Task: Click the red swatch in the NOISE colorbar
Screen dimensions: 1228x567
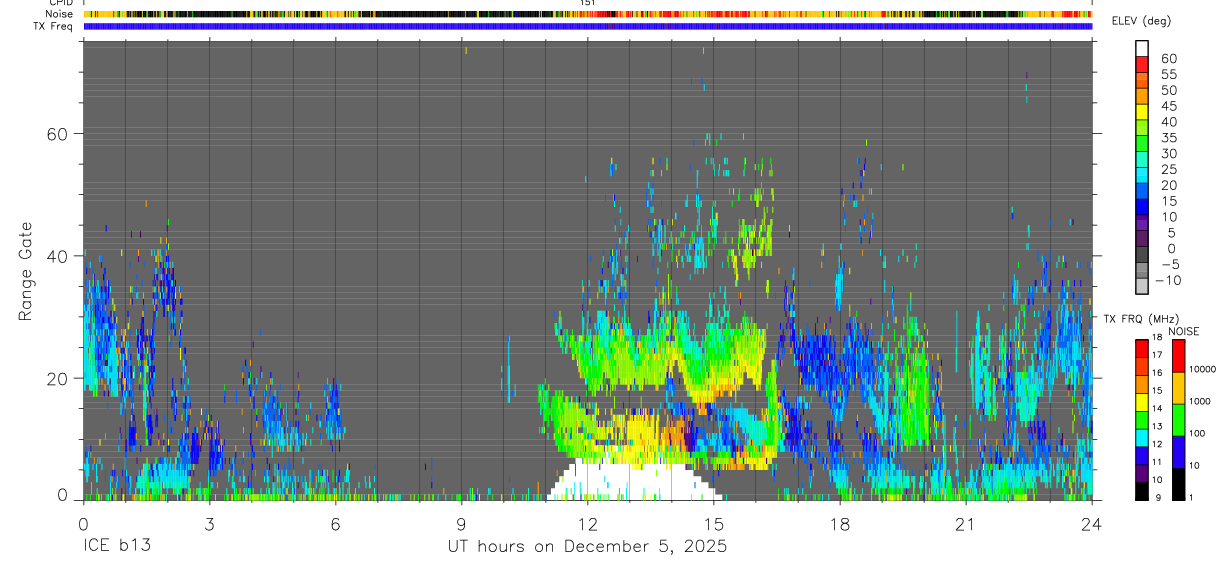Action: tap(1179, 356)
